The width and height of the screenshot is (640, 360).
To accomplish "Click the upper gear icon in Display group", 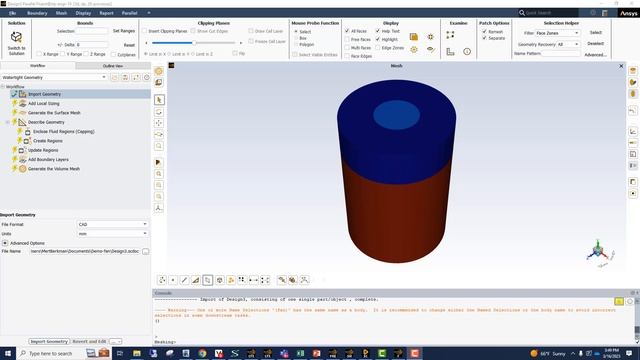I will [431, 37].
